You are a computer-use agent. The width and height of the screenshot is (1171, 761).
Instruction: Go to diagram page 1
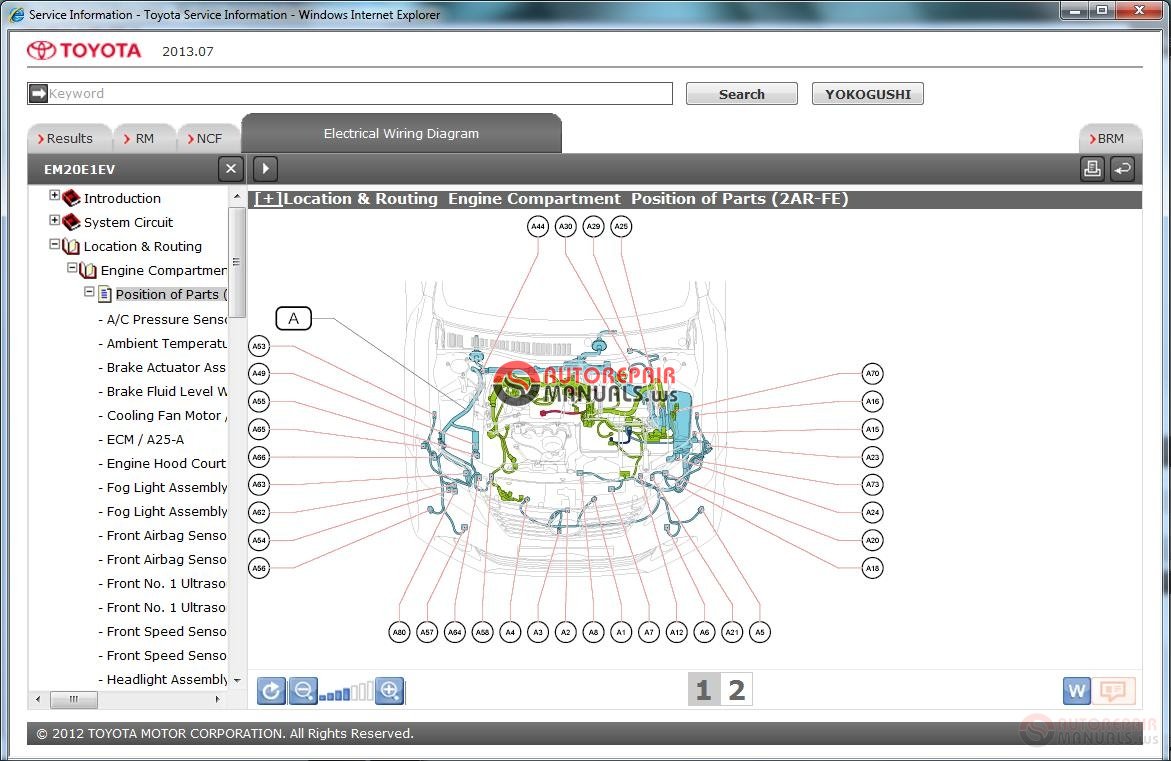point(703,690)
